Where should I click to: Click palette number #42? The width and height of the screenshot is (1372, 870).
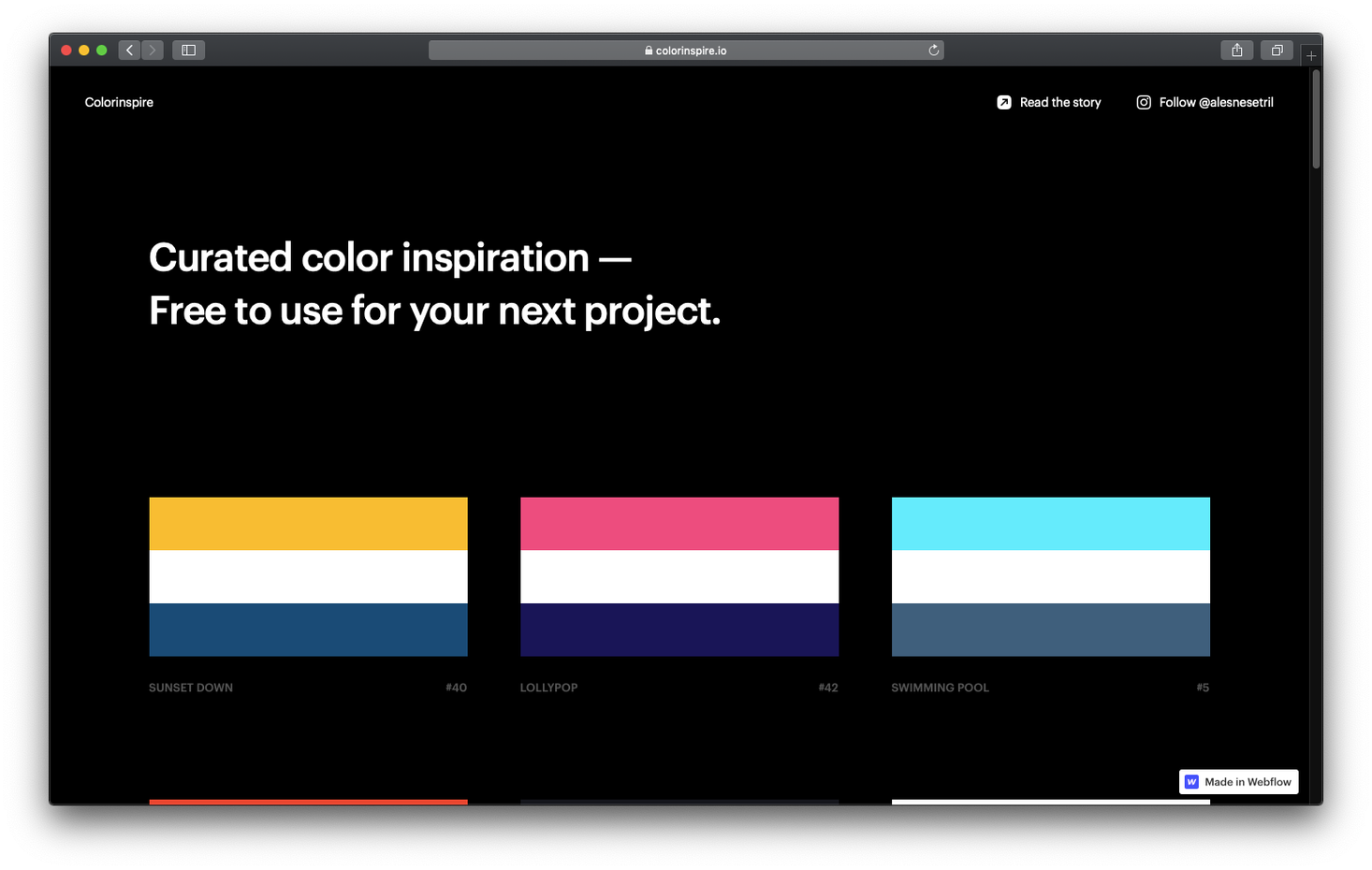click(828, 688)
